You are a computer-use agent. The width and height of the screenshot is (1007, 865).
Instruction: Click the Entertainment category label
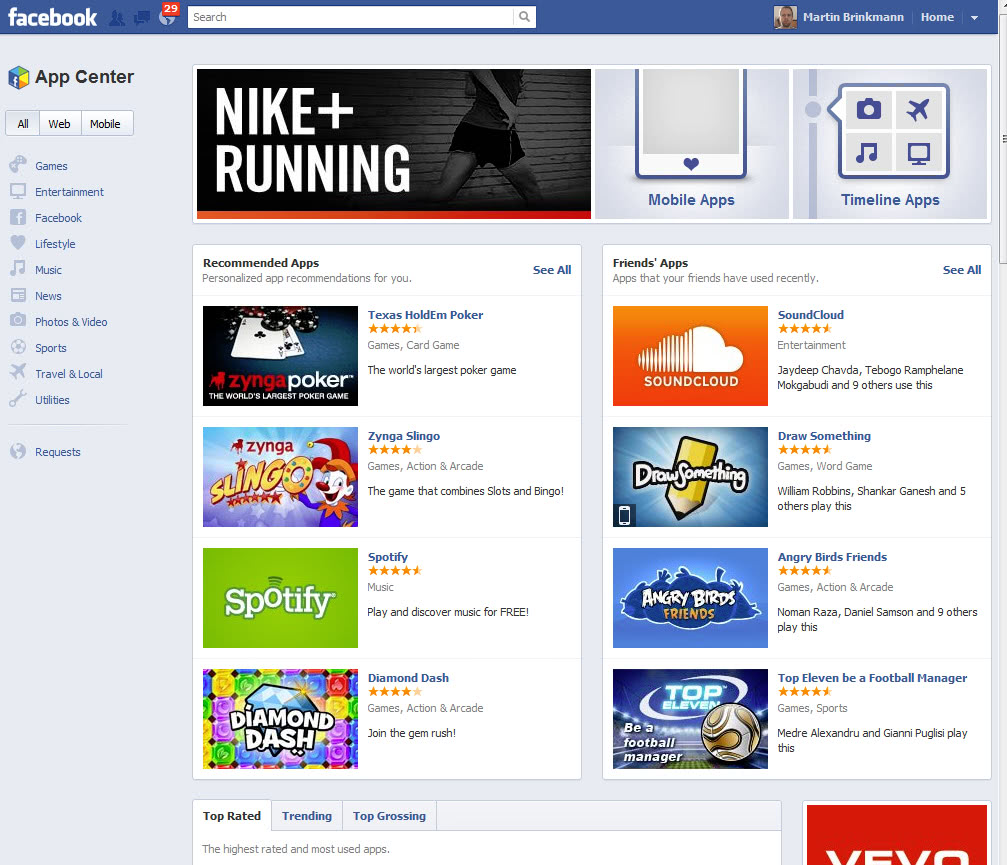69,192
